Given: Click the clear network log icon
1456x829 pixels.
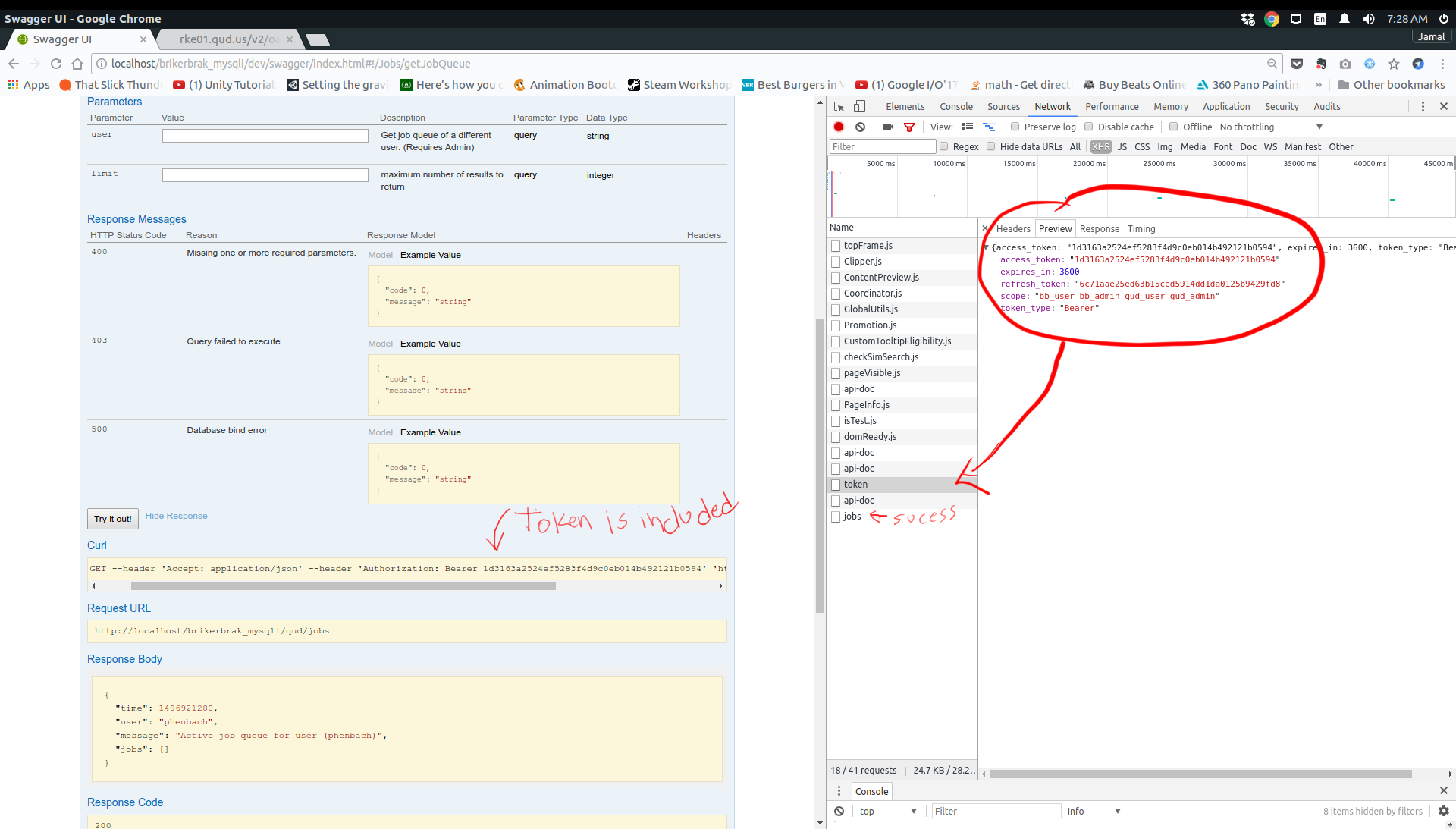Looking at the screenshot, I should pyautogui.click(x=860, y=127).
